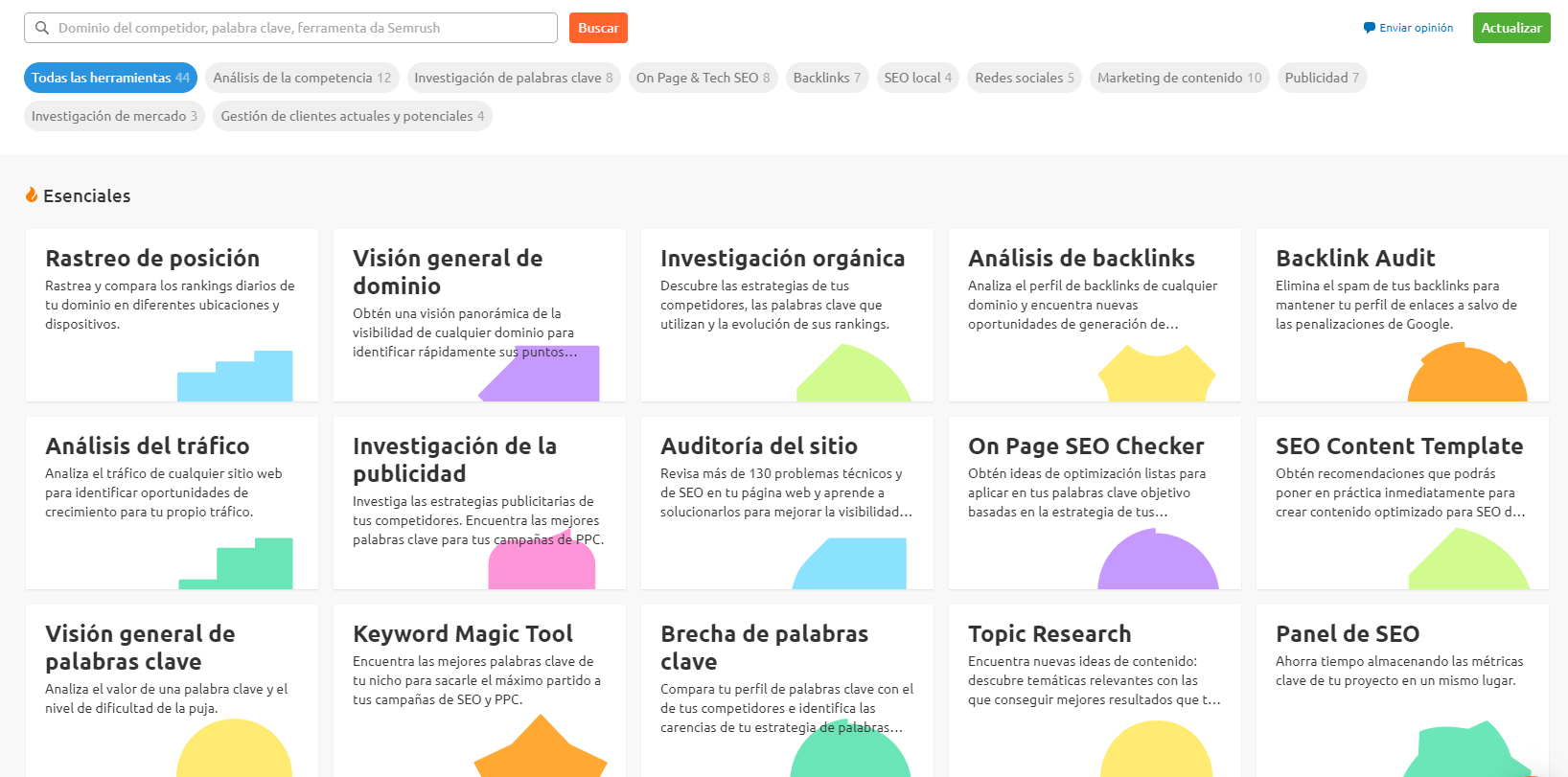Image resolution: width=1568 pixels, height=777 pixels.
Task: Click the purple semicircle in On Page SEO Checker
Action: coord(1158,563)
